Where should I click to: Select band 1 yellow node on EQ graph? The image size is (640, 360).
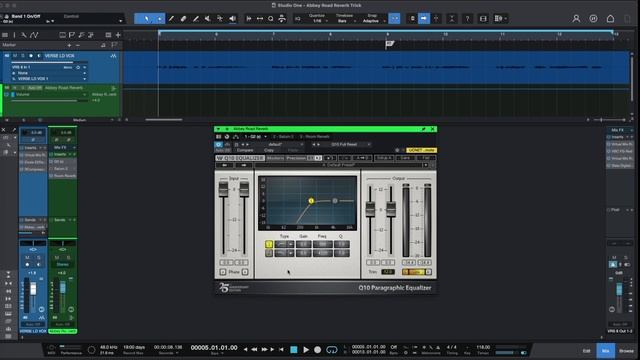click(x=311, y=201)
